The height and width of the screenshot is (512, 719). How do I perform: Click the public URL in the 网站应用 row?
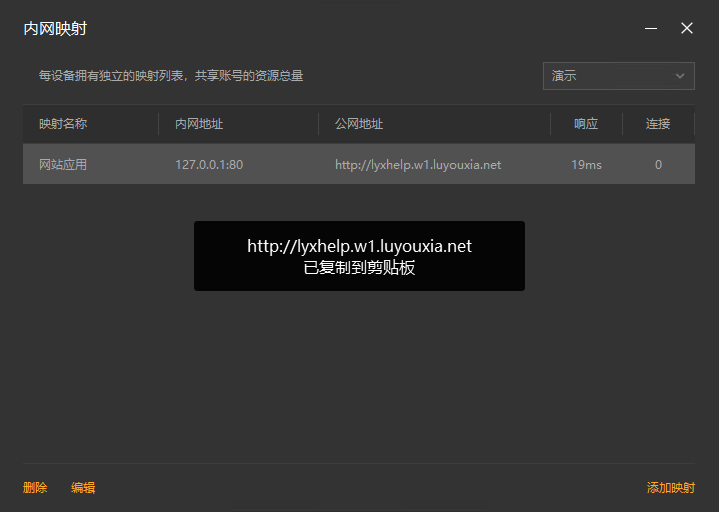click(418, 165)
